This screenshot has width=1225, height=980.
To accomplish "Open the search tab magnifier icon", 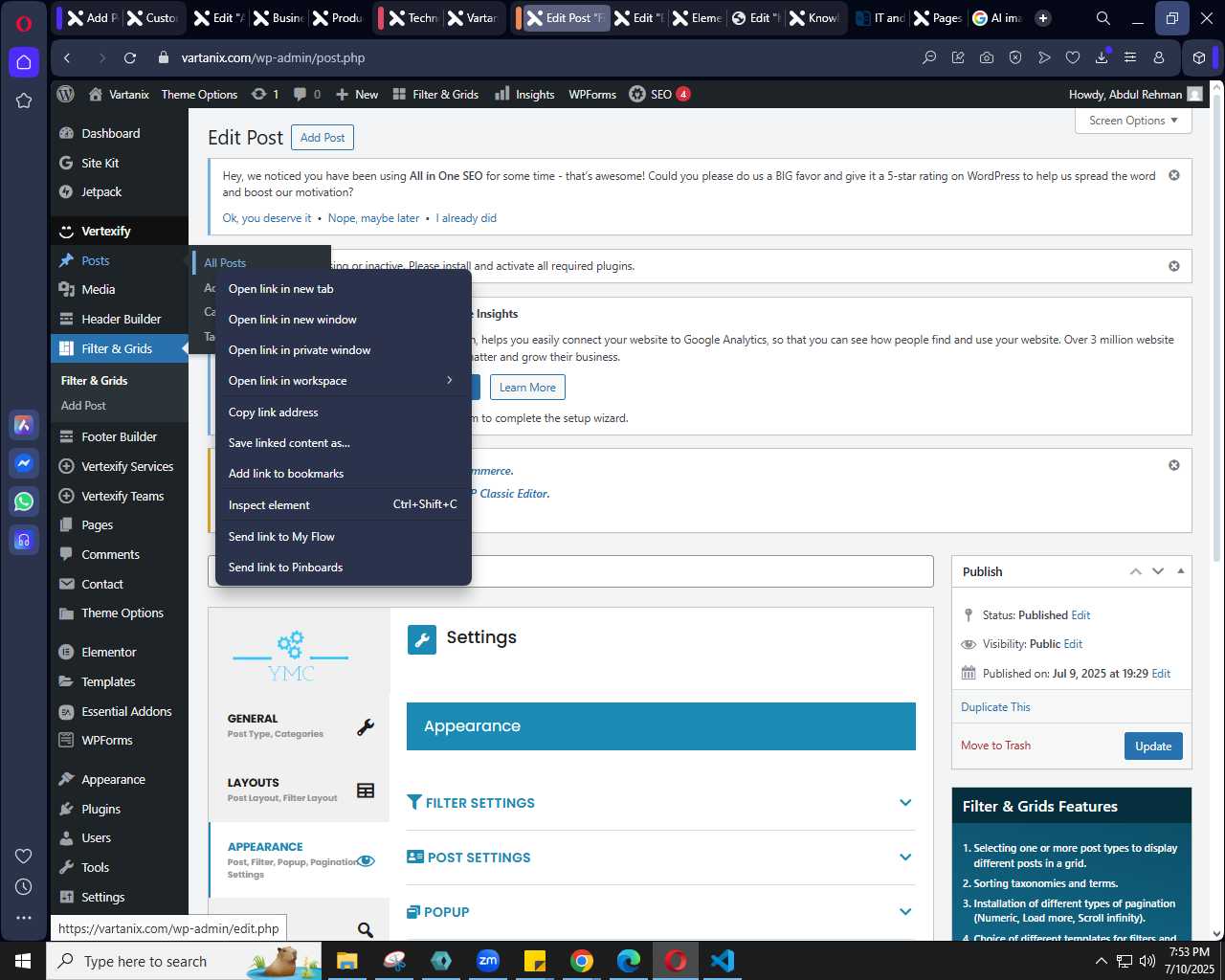I will tap(365, 929).
